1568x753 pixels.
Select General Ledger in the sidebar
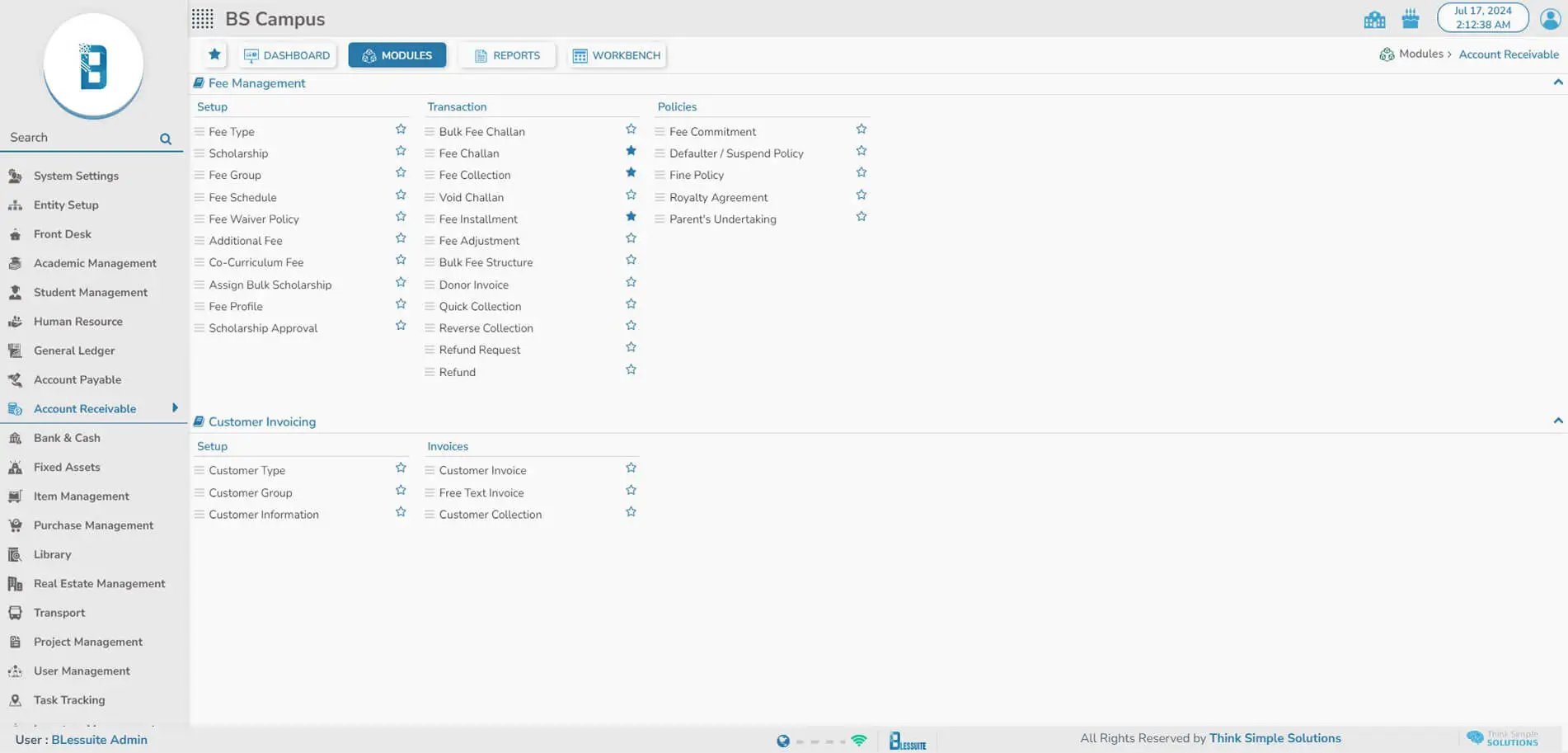coord(74,351)
